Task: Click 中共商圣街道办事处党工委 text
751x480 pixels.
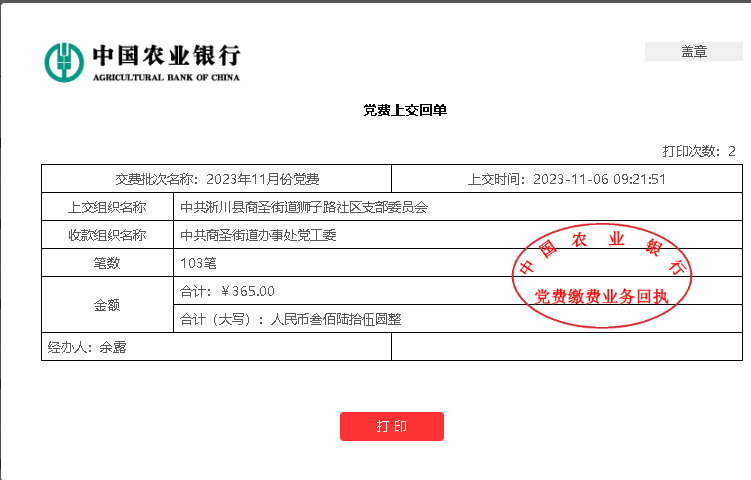Action: tap(258, 235)
